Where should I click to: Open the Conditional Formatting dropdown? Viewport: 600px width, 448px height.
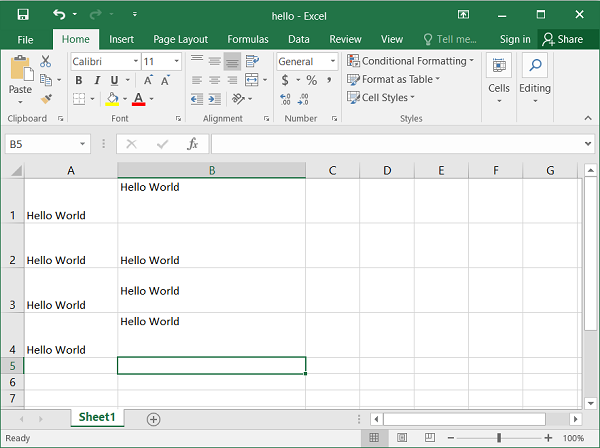410,61
